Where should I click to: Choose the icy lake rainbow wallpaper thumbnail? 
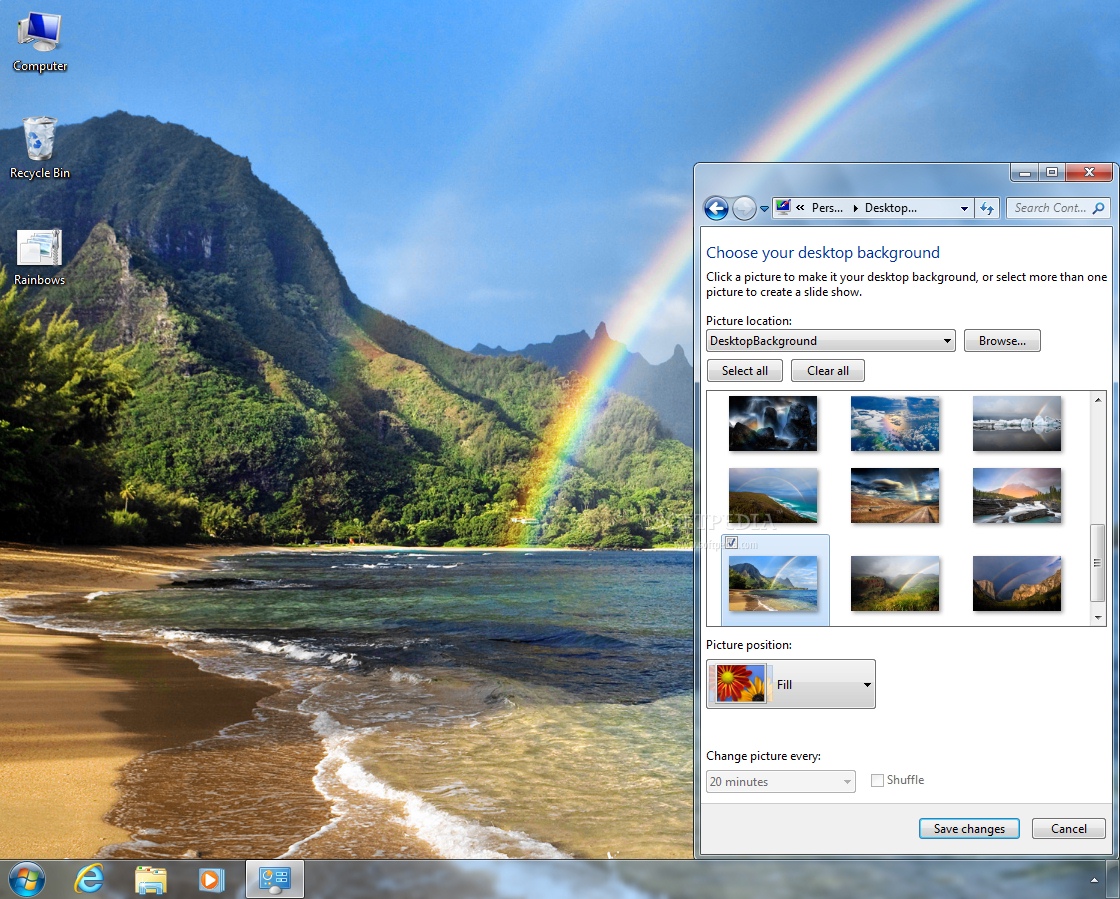[x=1017, y=423]
